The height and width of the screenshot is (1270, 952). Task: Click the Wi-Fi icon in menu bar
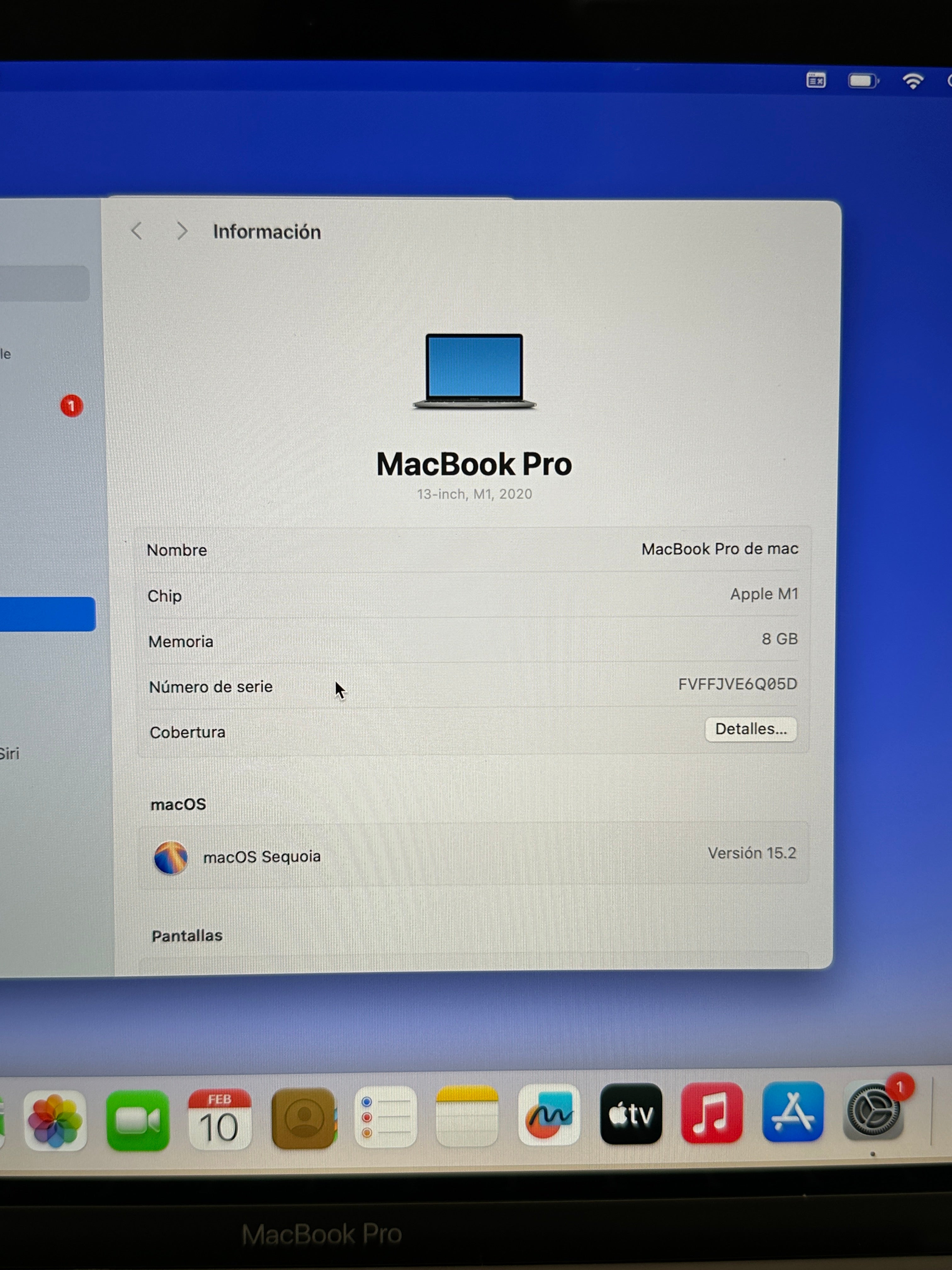pyautogui.click(x=913, y=81)
